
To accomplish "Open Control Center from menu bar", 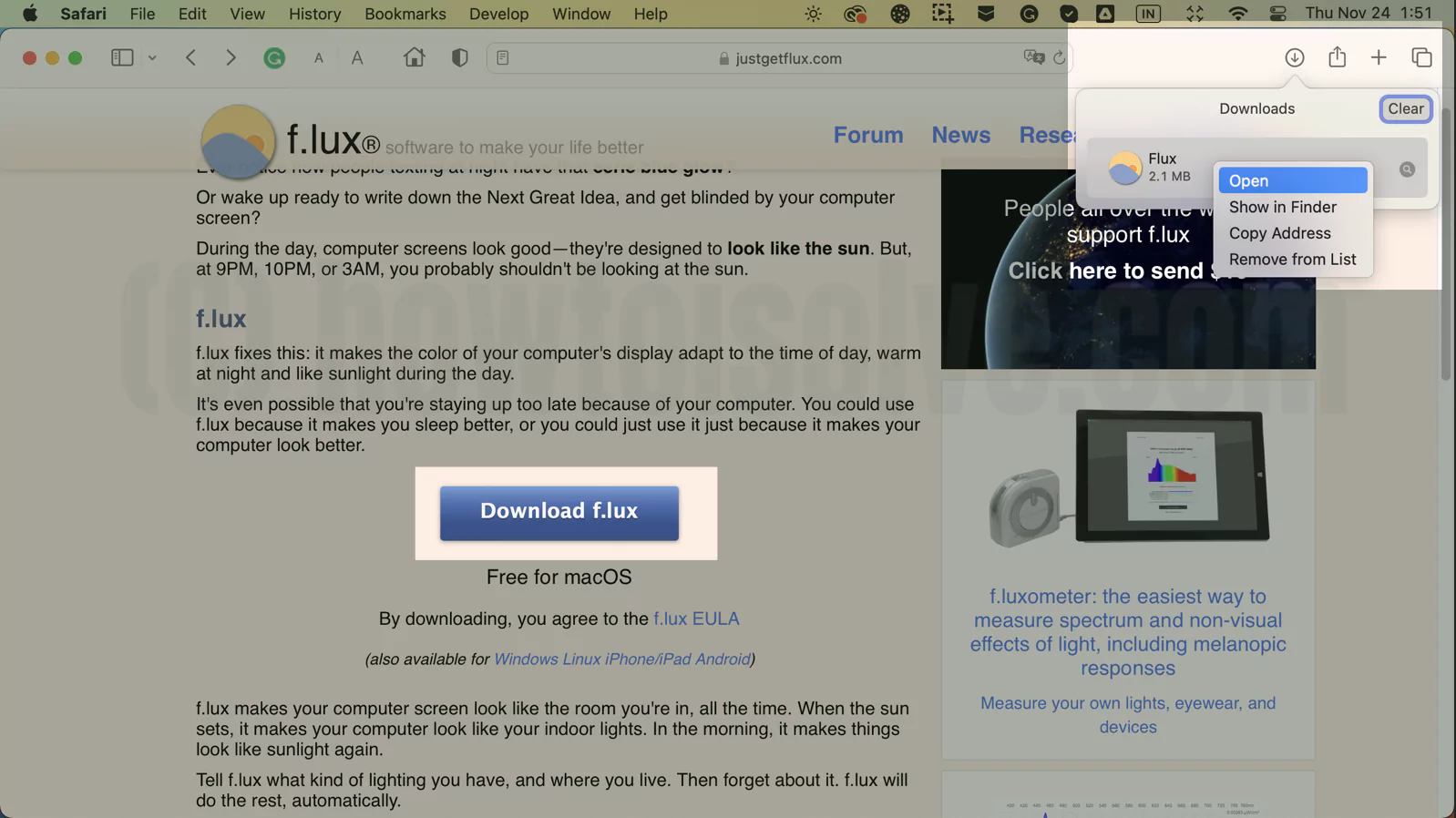I will coord(1278,14).
